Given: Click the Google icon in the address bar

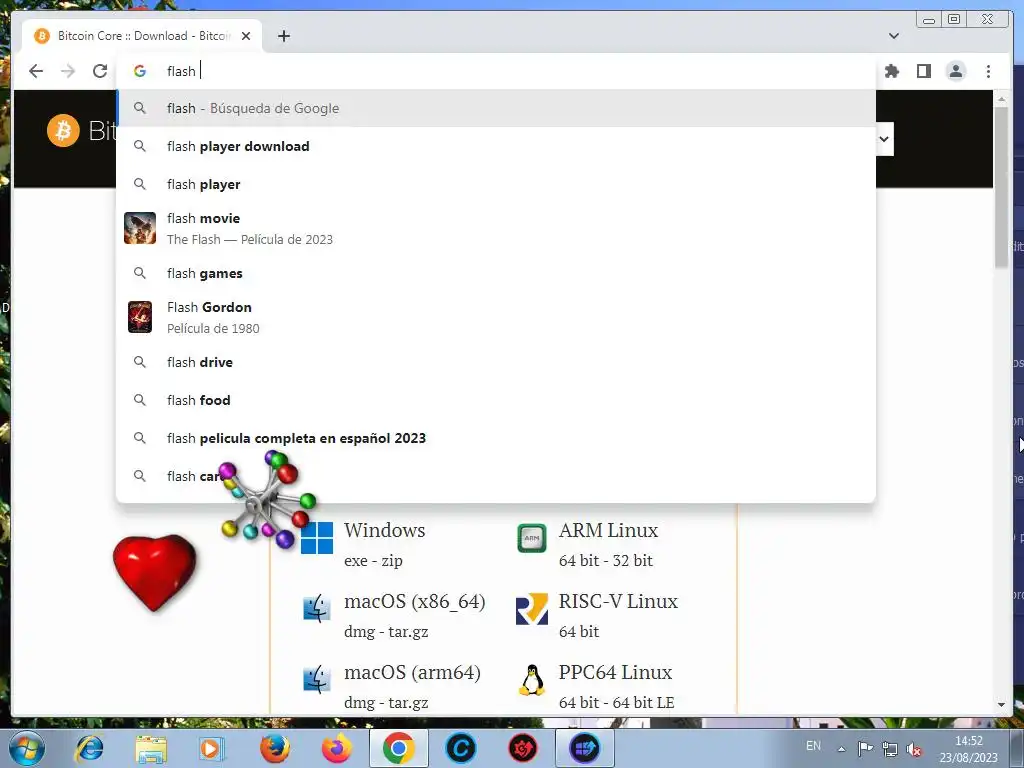Looking at the screenshot, I should (x=140, y=71).
